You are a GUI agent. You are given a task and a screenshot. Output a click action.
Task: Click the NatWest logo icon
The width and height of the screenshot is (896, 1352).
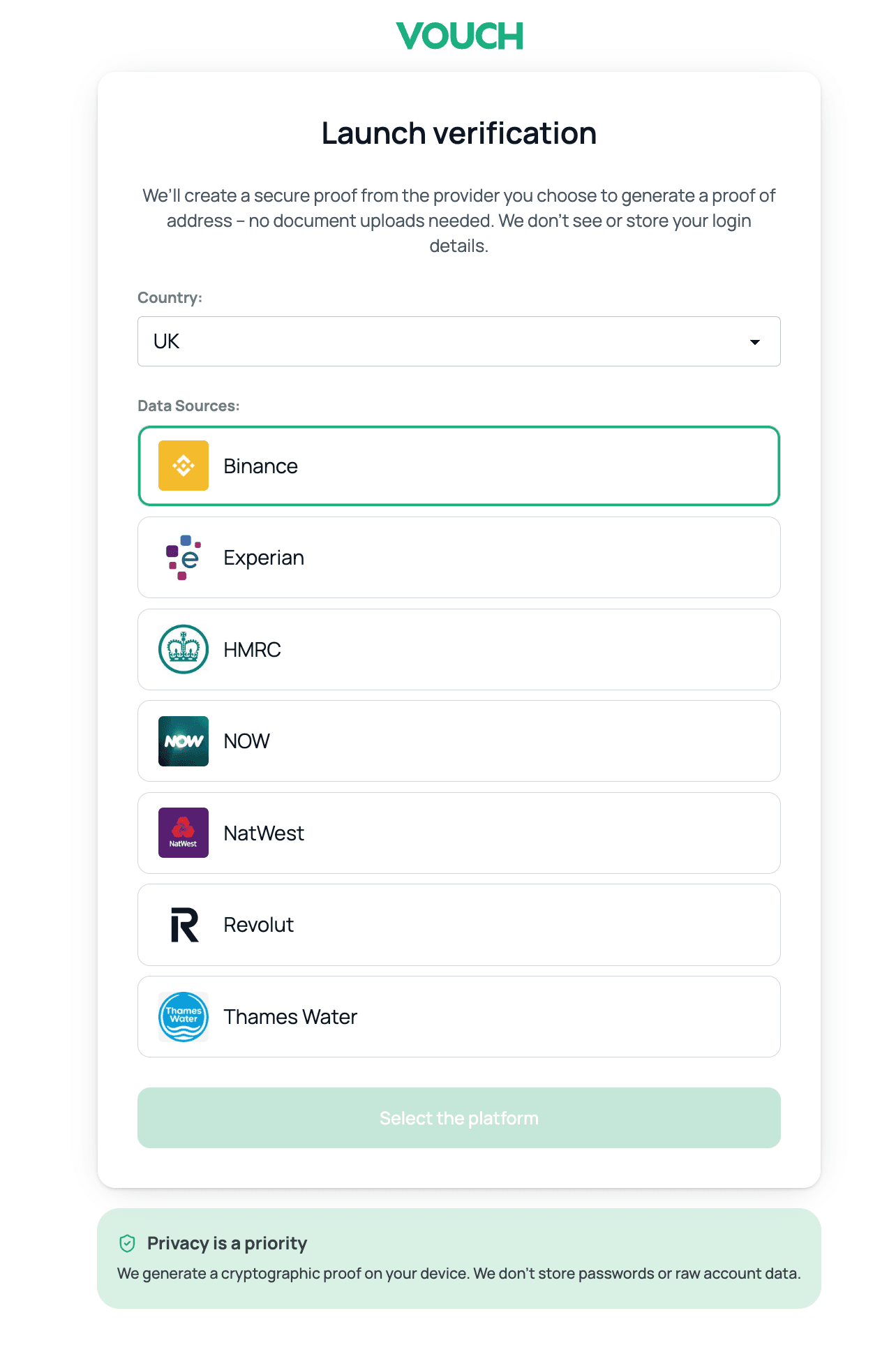point(183,833)
